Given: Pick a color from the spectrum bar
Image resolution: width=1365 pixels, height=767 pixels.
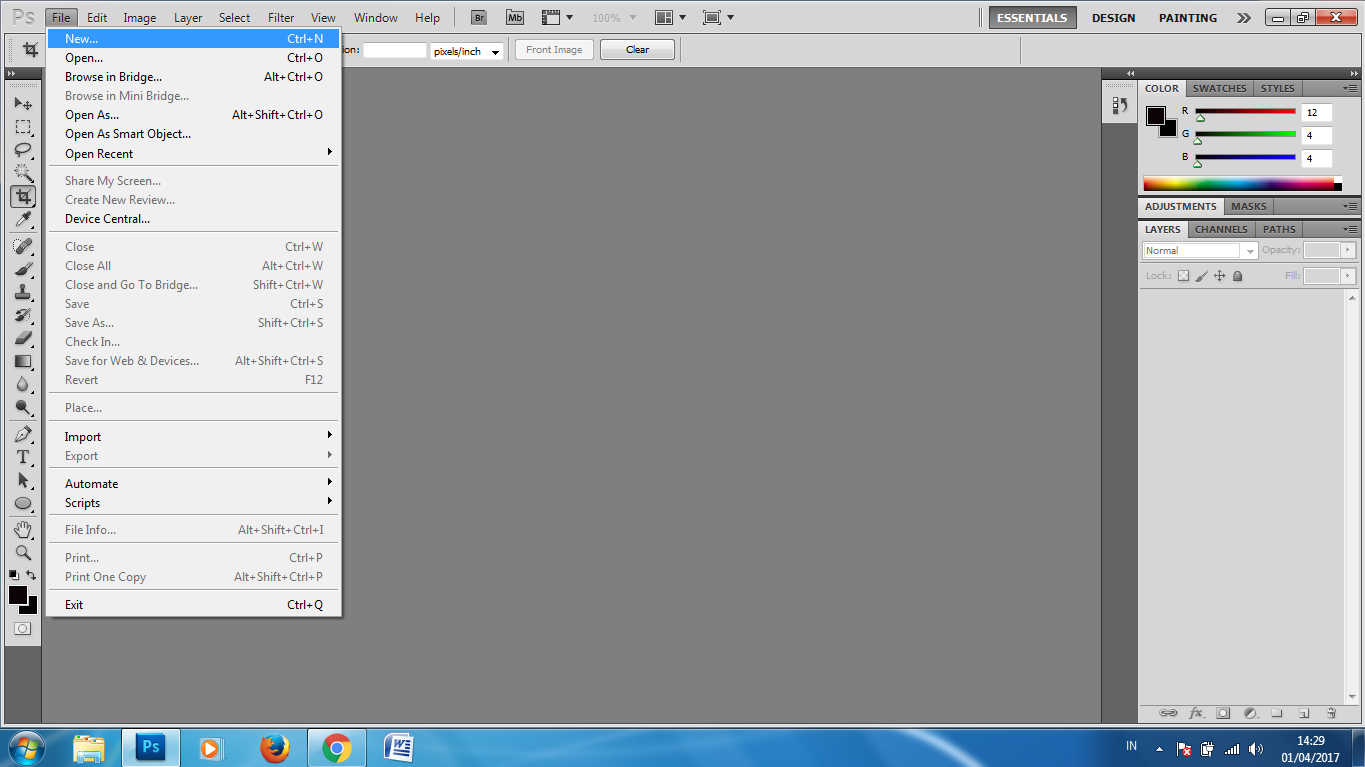Looking at the screenshot, I should (1240, 182).
